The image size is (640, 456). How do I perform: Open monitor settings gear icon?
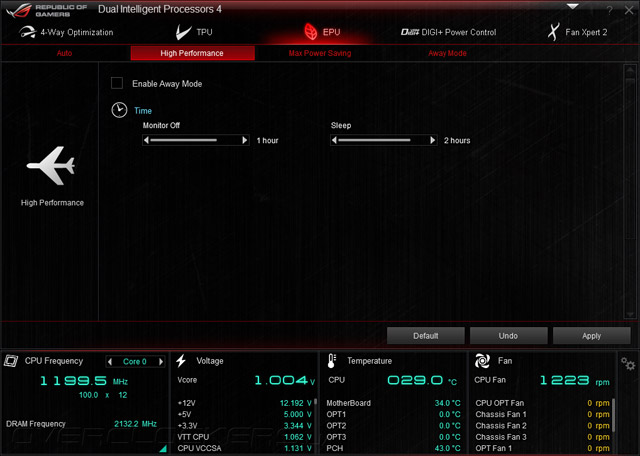[628, 363]
